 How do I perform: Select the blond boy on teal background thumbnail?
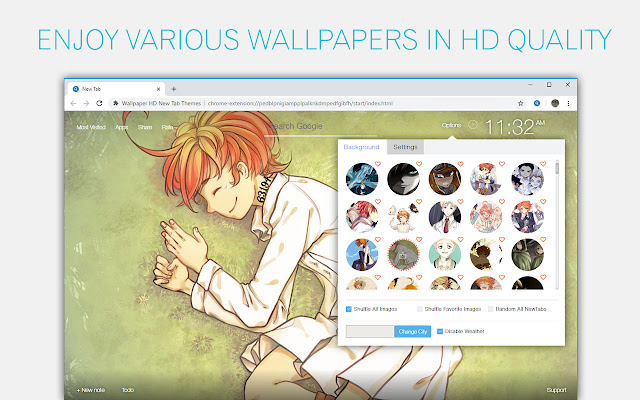(x=445, y=255)
